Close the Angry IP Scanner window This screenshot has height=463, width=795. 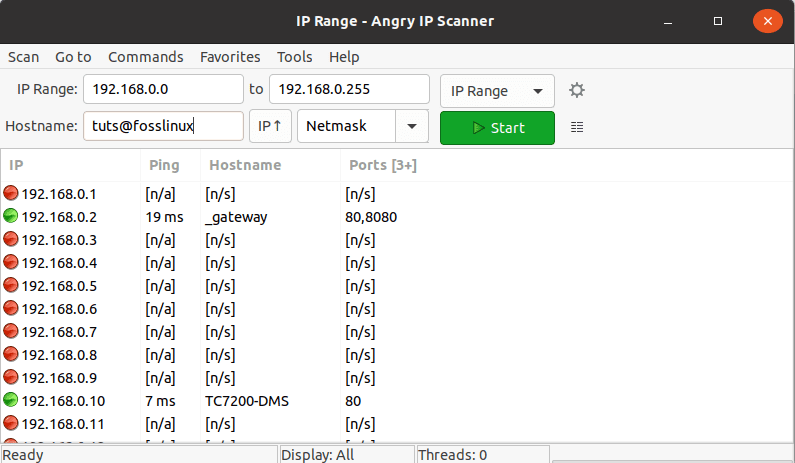tap(768, 21)
